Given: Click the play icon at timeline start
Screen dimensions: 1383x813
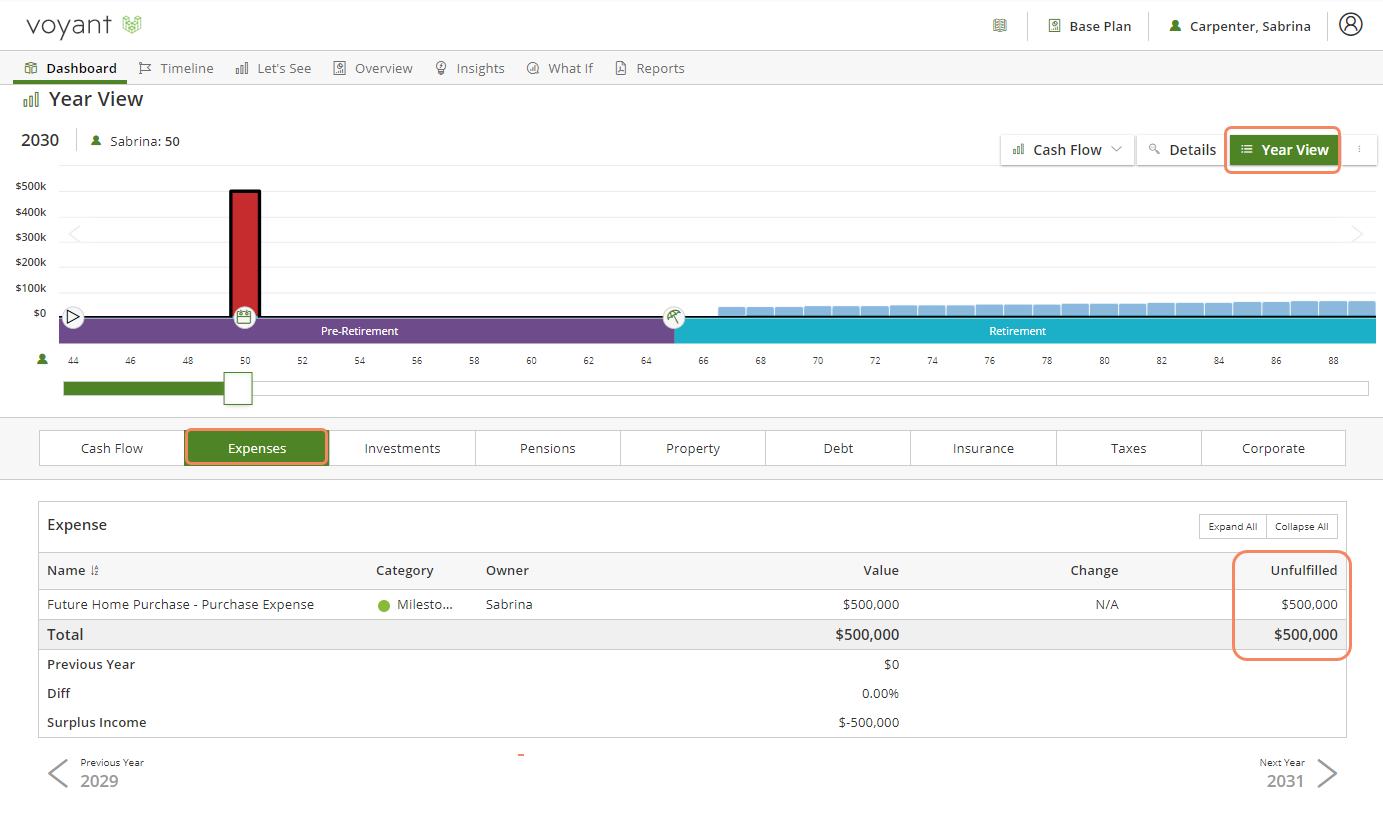Looking at the screenshot, I should pos(73,317).
